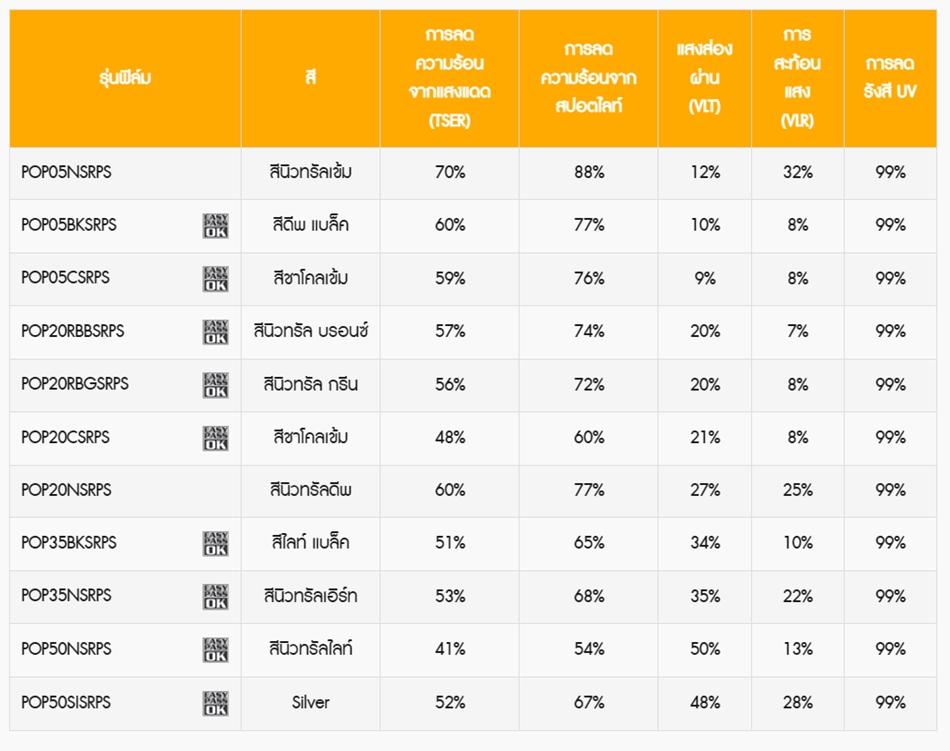Click the 88% spotlight heat value
This screenshot has height=751, width=950.
pyautogui.click(x=589, y=173)
